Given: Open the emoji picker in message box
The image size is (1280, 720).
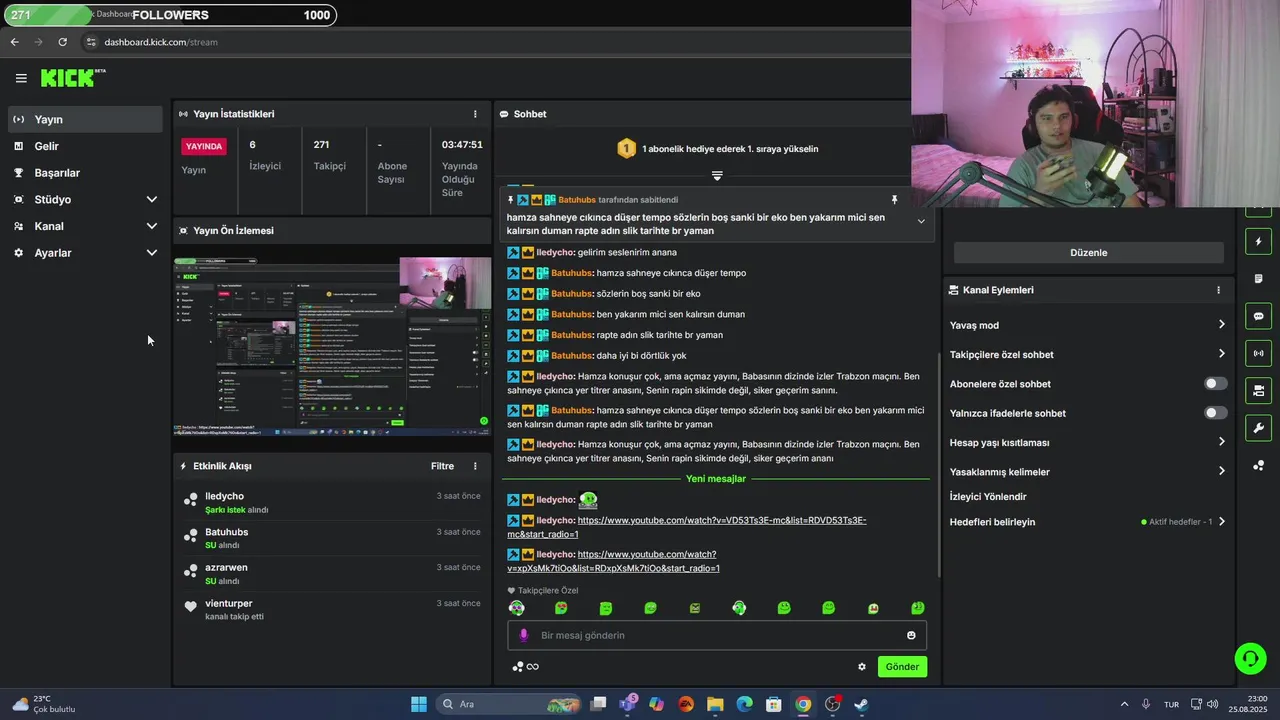Looking at the screenshot, I should (x=911, y=635).
